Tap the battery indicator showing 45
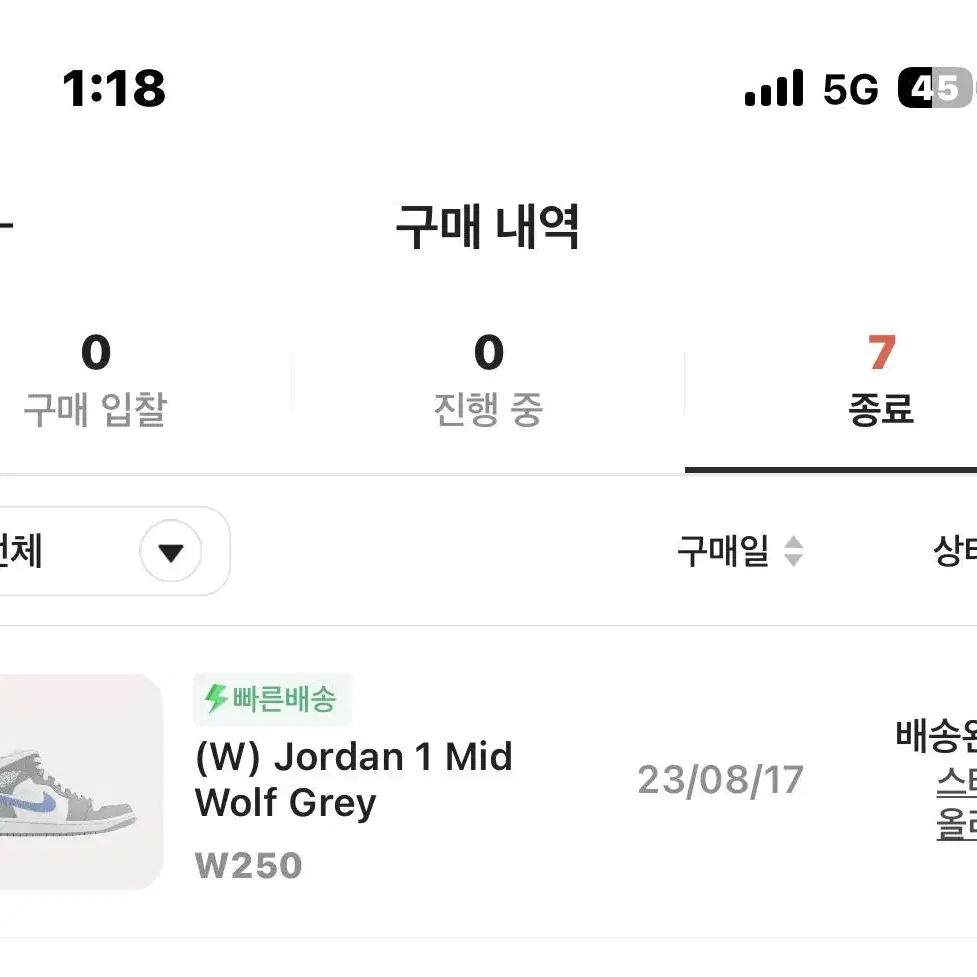 936,88
